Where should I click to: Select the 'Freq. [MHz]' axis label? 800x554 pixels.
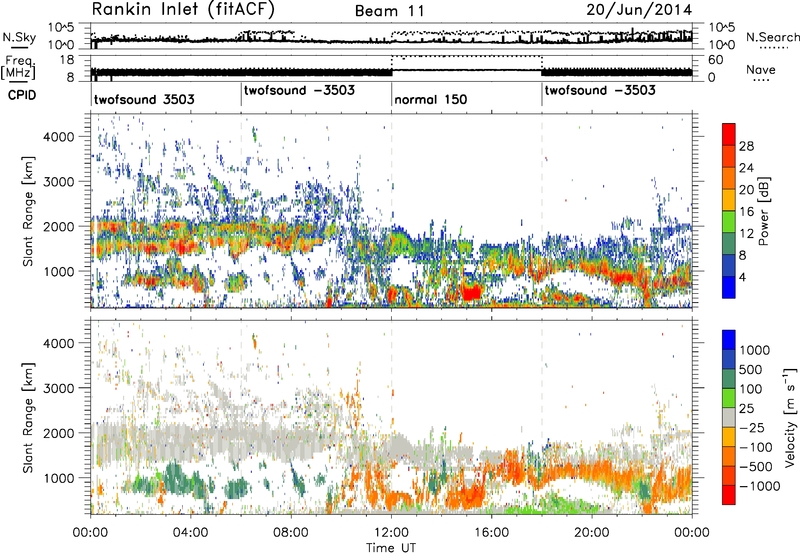(x=18, y=67)
